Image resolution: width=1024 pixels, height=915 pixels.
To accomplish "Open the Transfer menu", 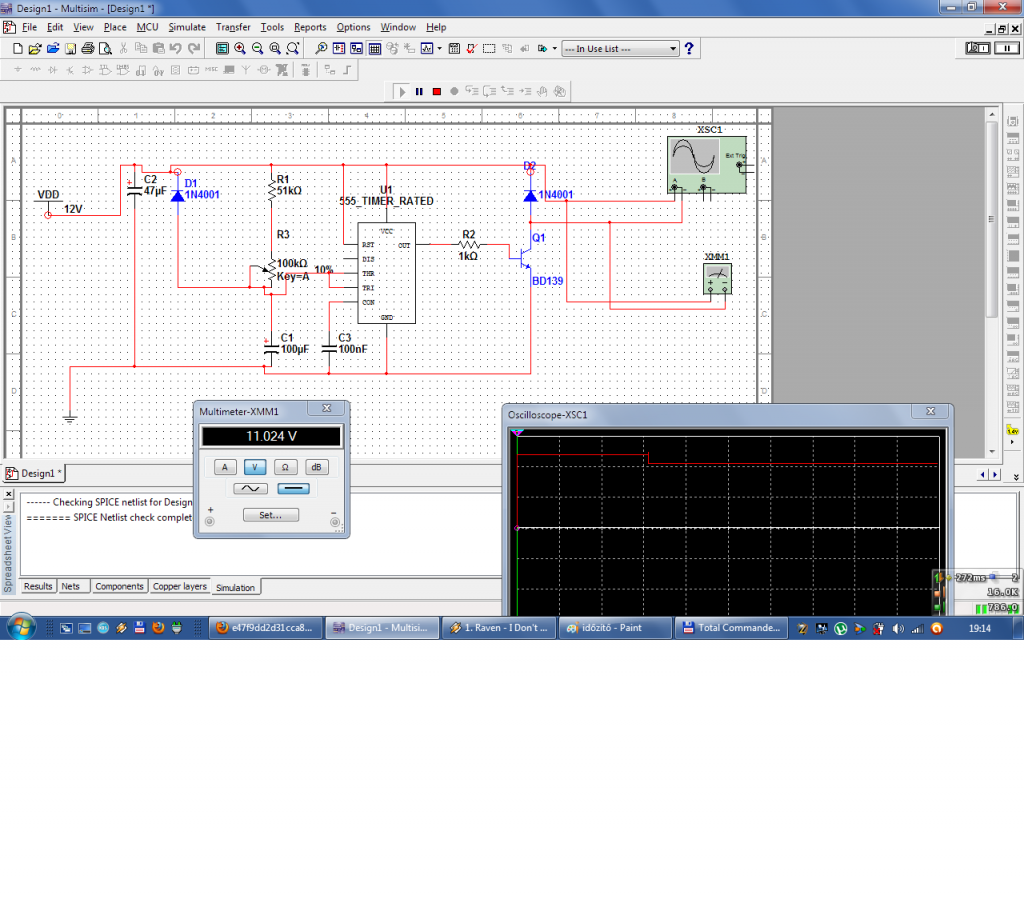I will (233, 27).
